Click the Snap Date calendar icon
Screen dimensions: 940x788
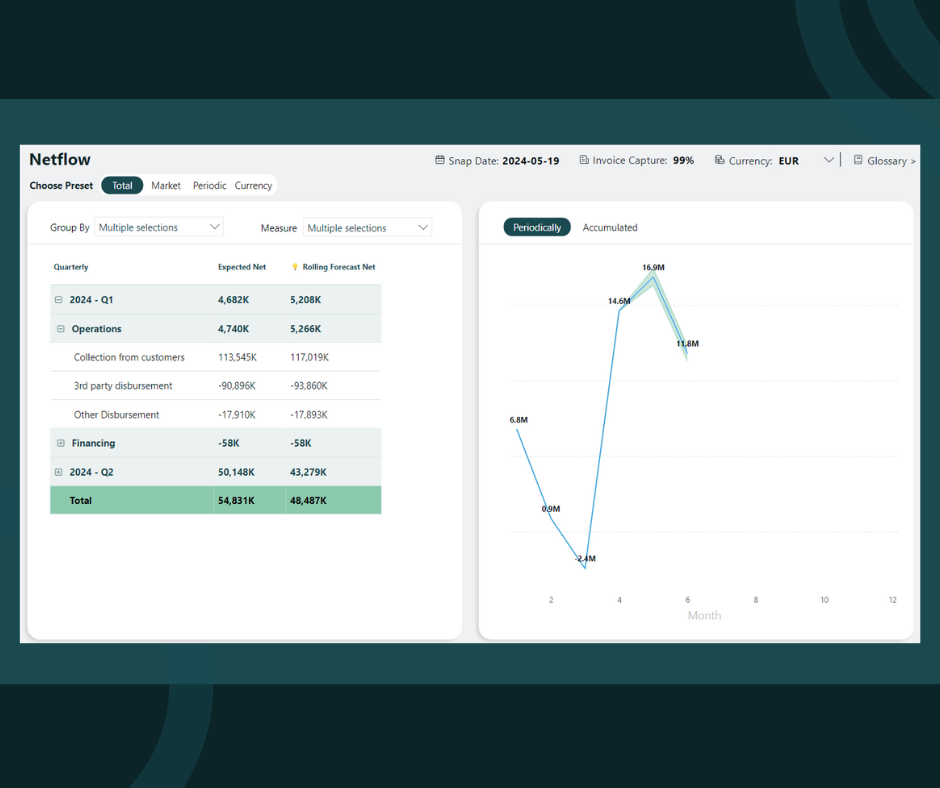coord(440,160)
